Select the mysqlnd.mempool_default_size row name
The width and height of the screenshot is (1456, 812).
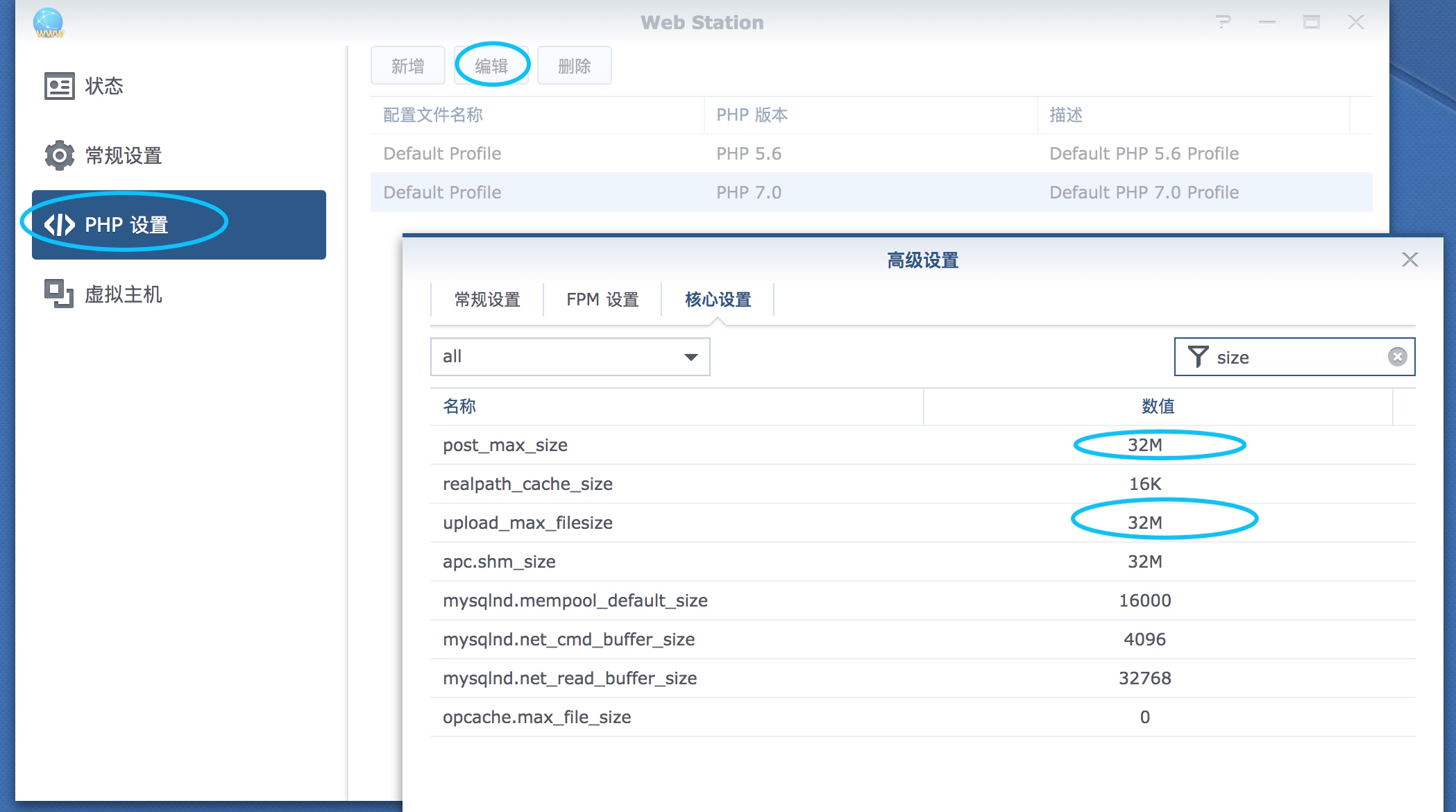click(x=575, y=600)
